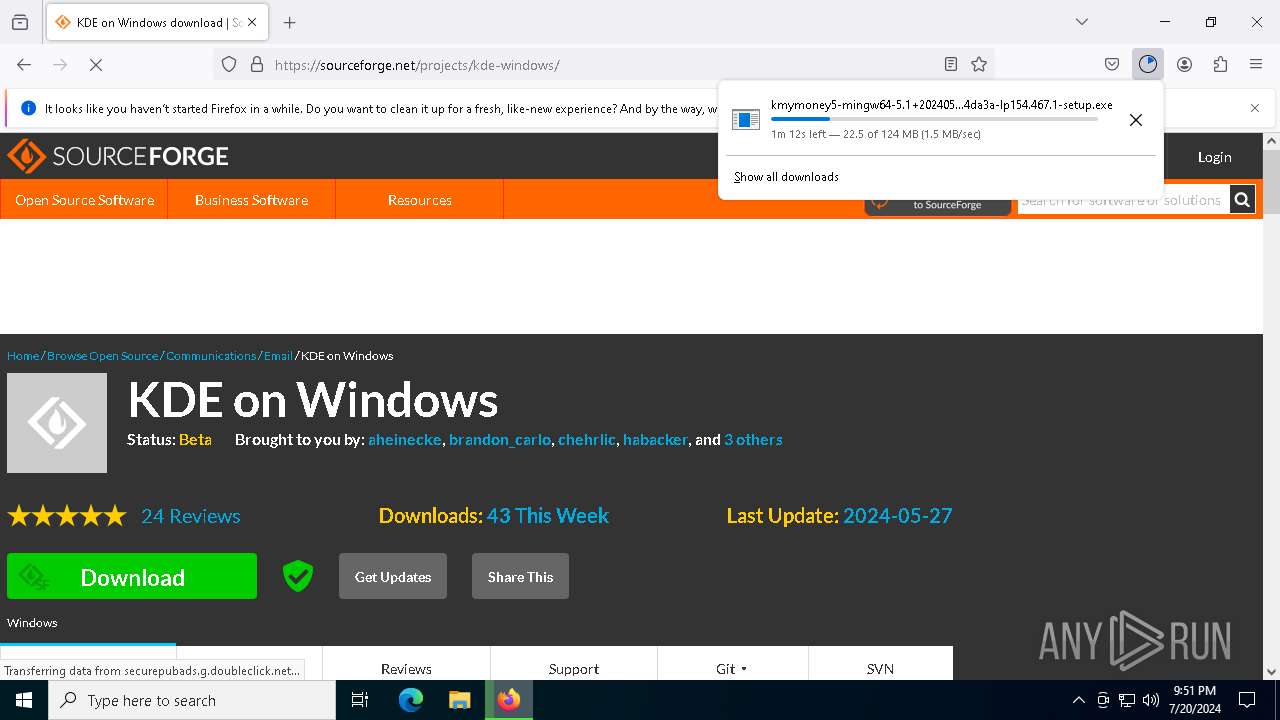
Task: Open Microsoft Edge from the taskbar
Action: pos(411,700)
